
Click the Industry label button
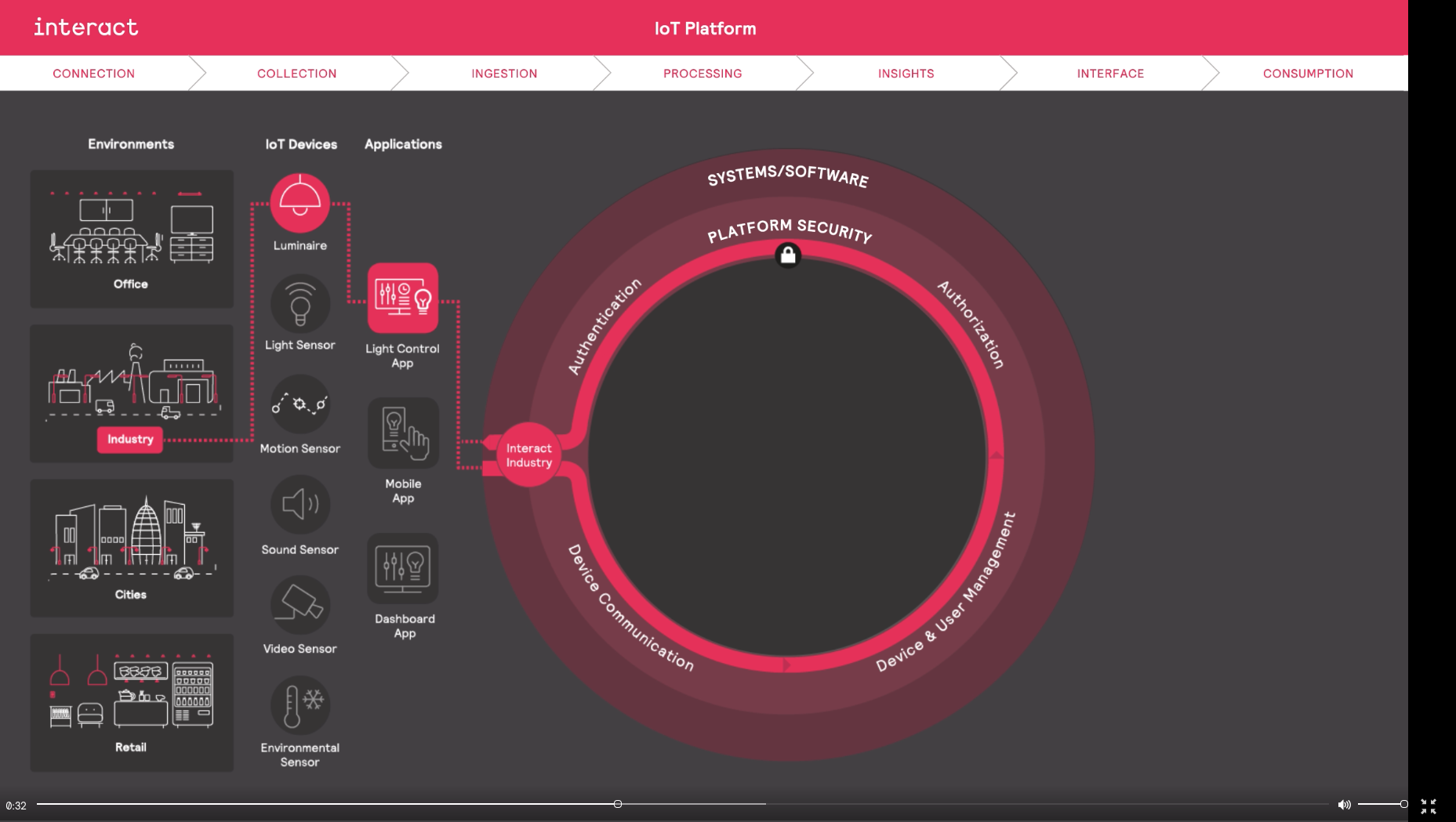130,440
